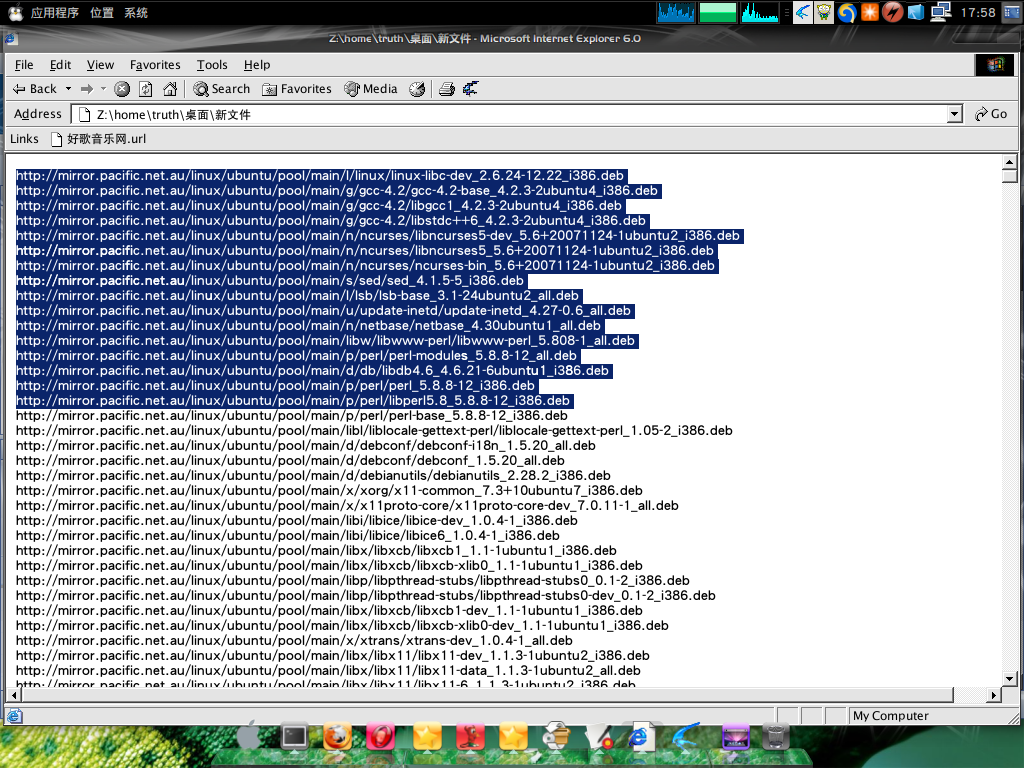The height and width of the screenshot is (768, 1024).
Task: Open the 应用程序 panel menu
Action: (x=55, y=12)
